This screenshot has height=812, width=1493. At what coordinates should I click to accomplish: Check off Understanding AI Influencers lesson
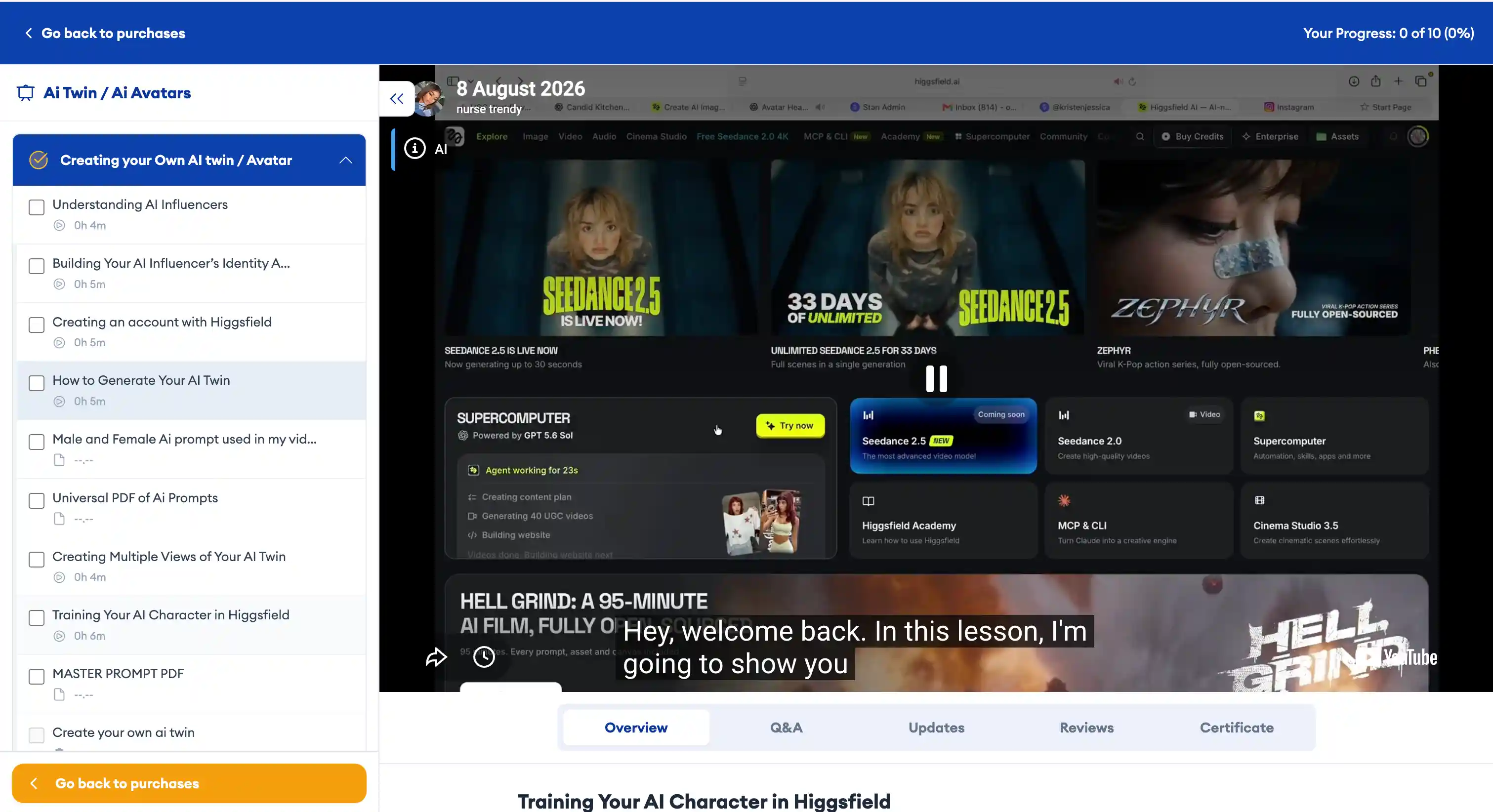[x=37, y=207]
